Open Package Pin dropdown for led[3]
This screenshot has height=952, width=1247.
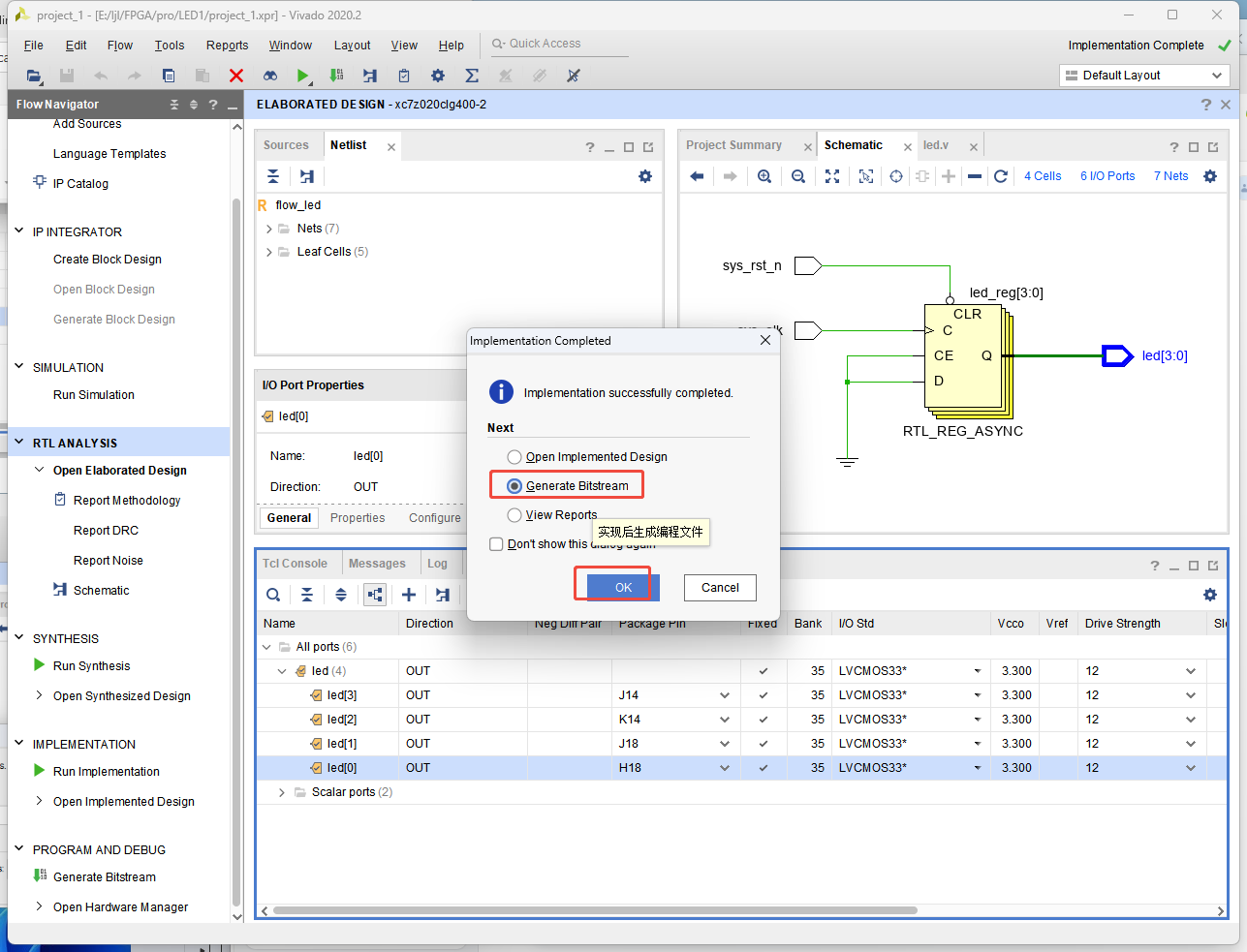click(725, 695)
